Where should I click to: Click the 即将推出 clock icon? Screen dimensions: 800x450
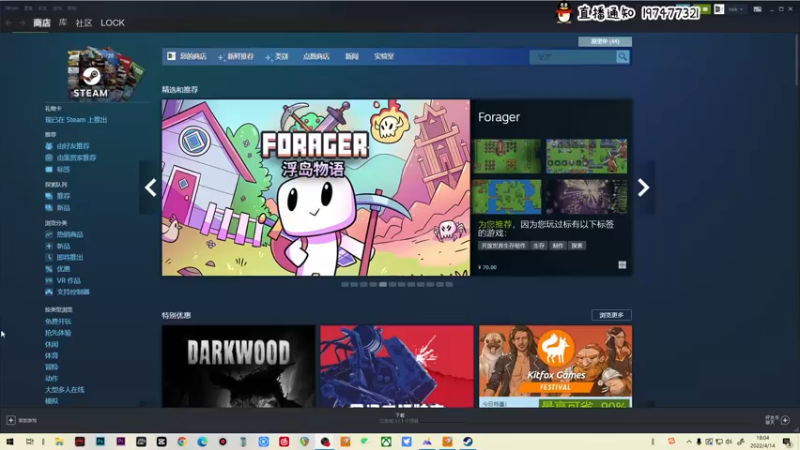(49, 257)
